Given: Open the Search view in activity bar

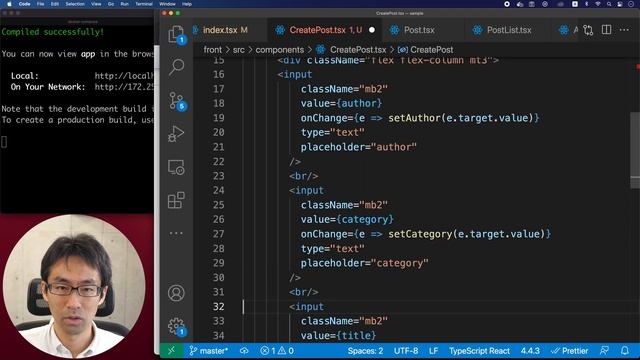Looking at the screenshot, I should coord(176,67).
